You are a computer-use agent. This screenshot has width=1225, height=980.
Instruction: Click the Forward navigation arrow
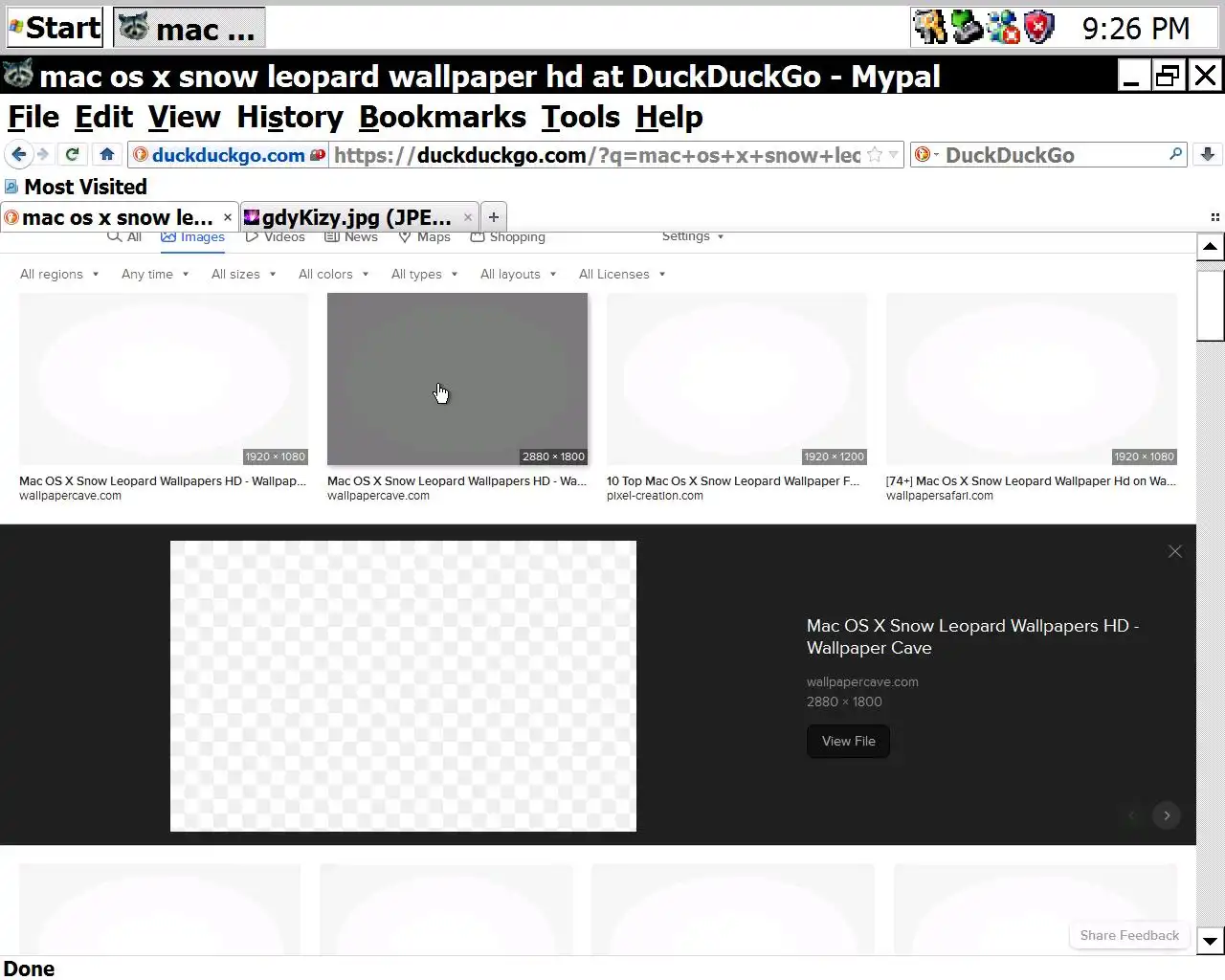click(x=43, y=154)
